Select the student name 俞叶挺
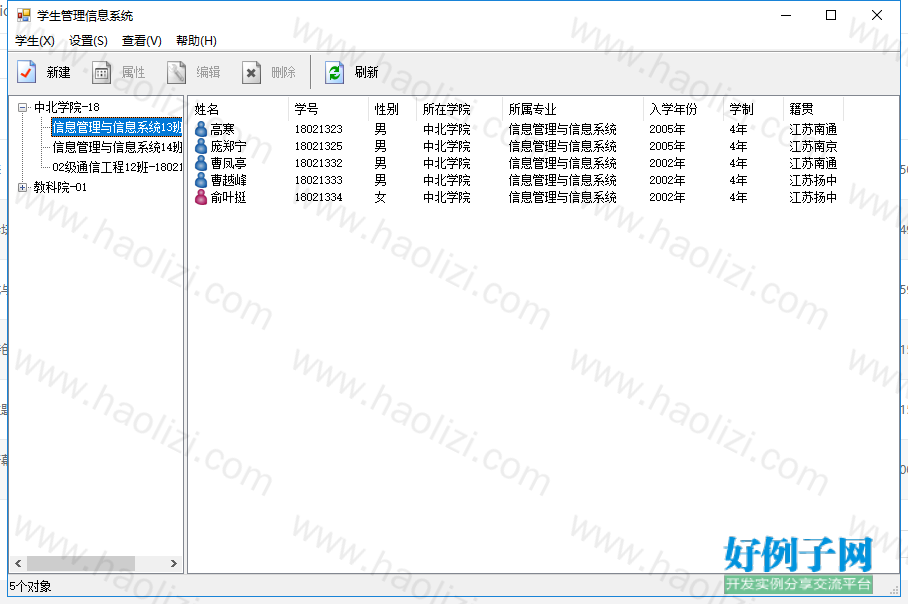Viewport: 908px width, 604px height. coord(228,197)
